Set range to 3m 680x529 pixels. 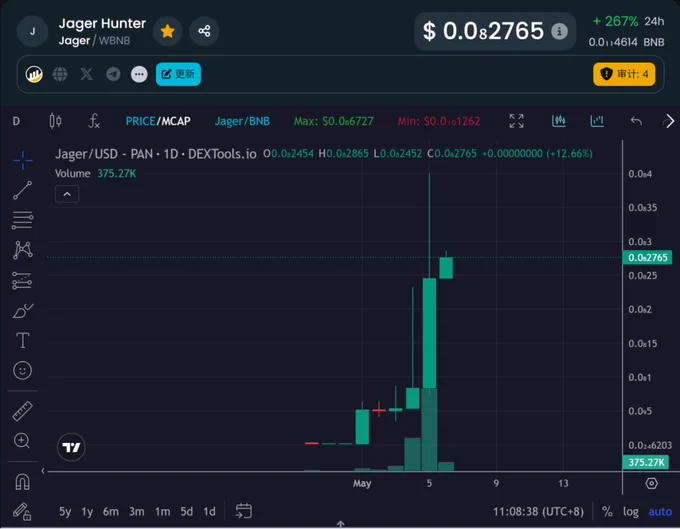coord(137,512)
